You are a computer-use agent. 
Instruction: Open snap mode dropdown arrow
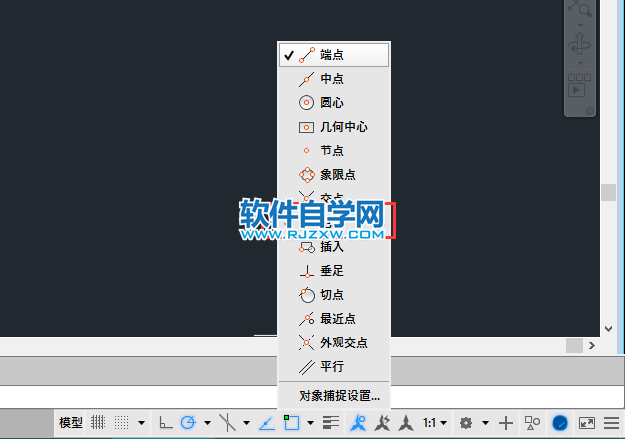coord(142,423)
